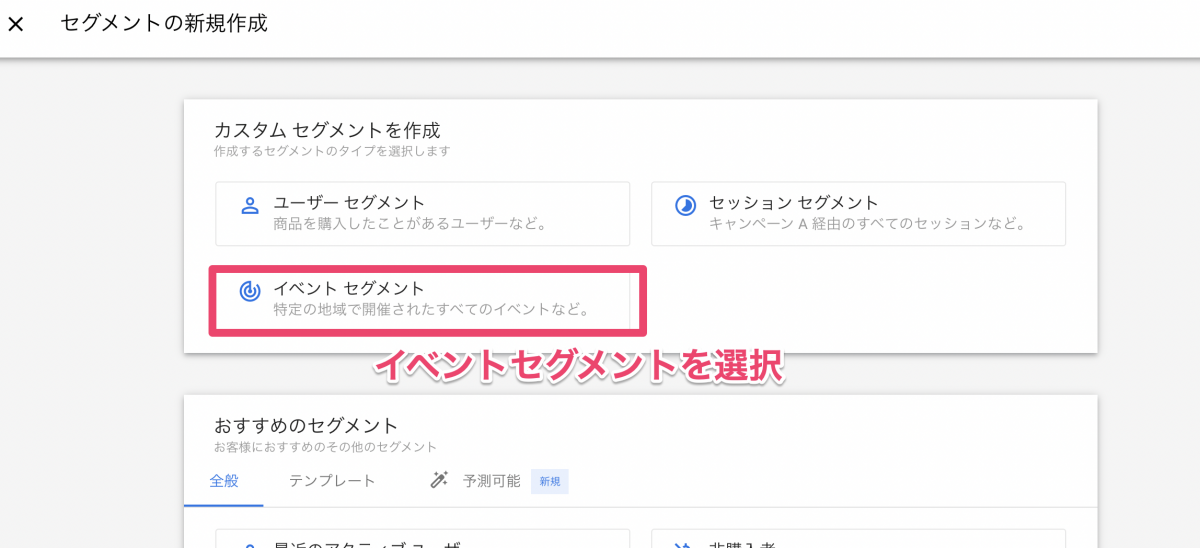Click the おすすめのセグメント heading
1200x548 pixels.
[x=306, y=425]
